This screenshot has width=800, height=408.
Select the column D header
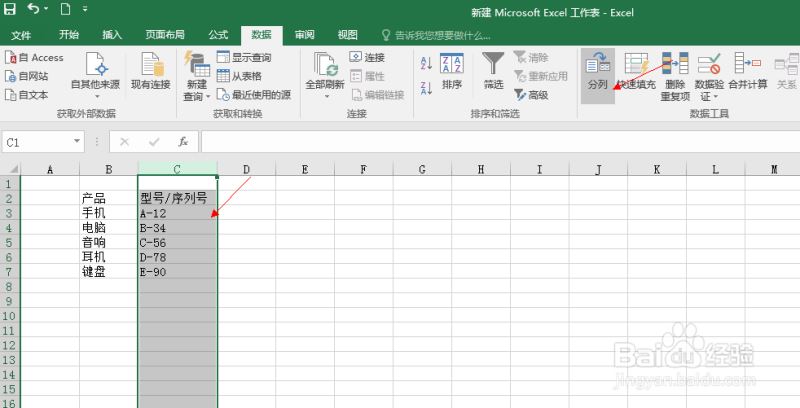(246, 169)
